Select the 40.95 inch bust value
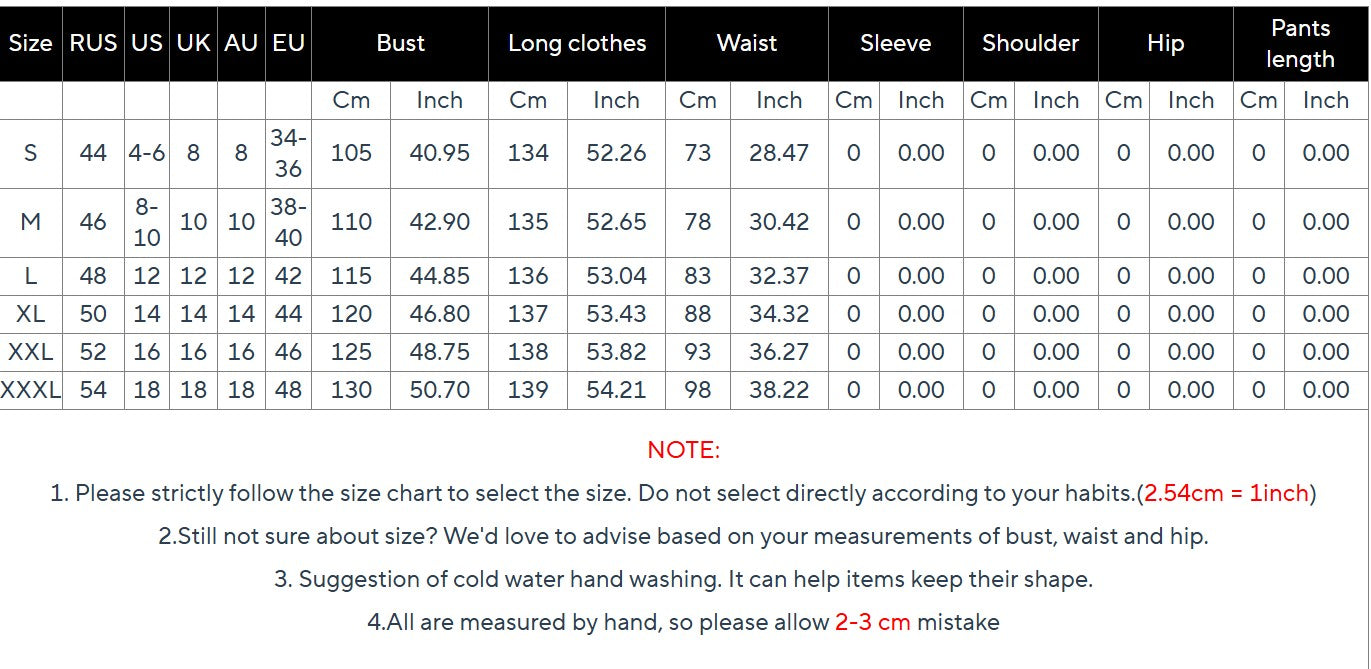The width and height of the screenshot is (1371, 669). point(439,153)
